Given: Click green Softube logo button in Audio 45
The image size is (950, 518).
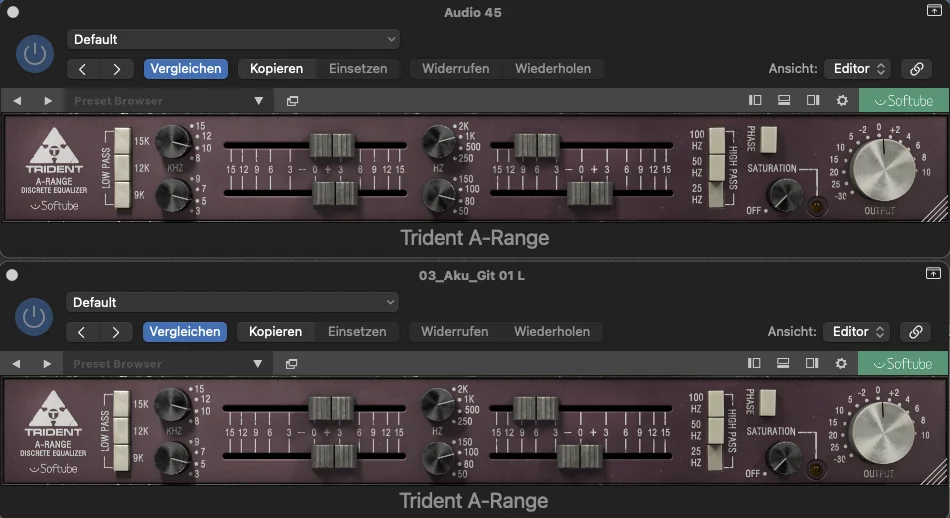Looking at the screenshot, I should click(x=904, y=101).
